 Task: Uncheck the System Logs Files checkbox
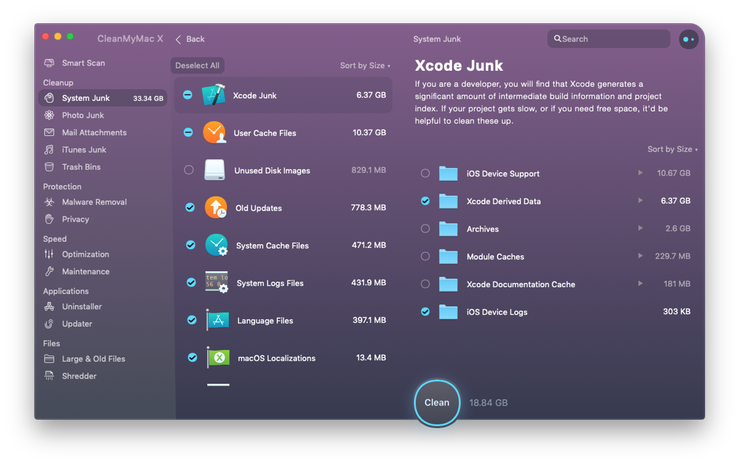pos(191,282)
